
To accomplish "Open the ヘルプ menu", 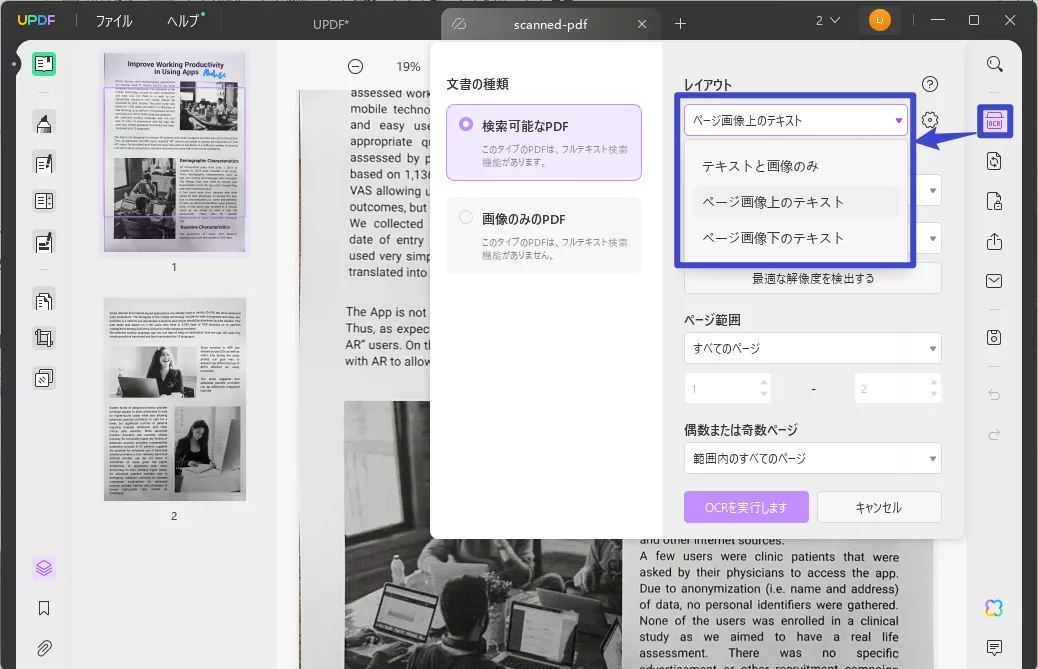I will coord(183,21).
